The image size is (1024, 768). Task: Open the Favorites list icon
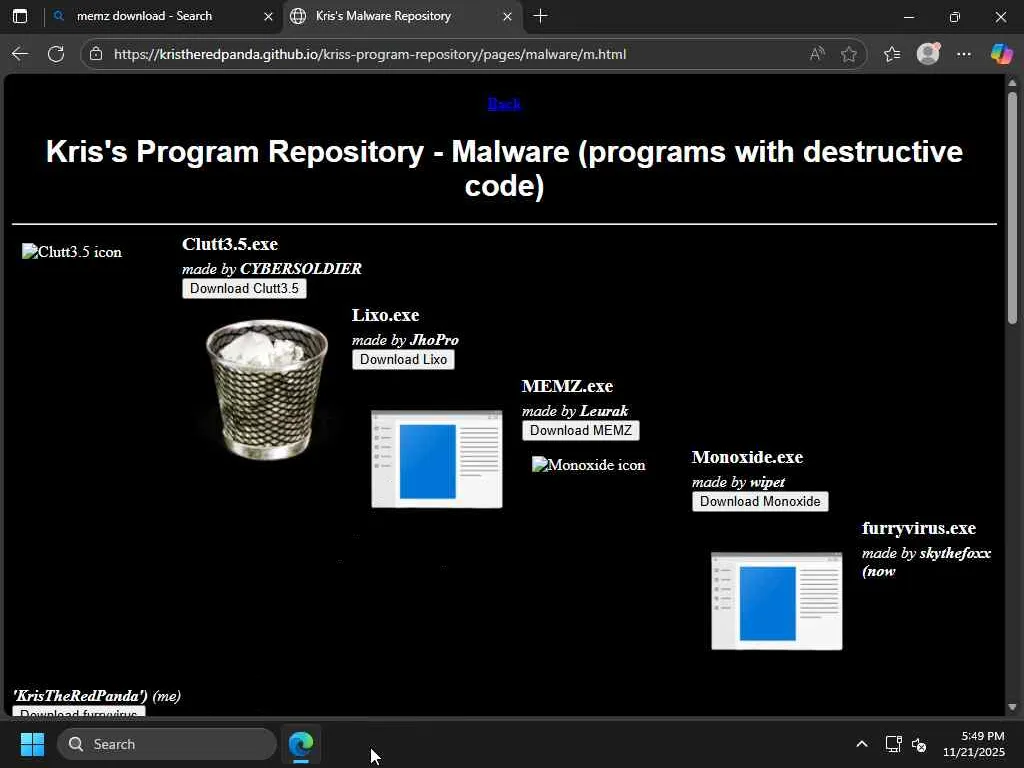point(892,54)
